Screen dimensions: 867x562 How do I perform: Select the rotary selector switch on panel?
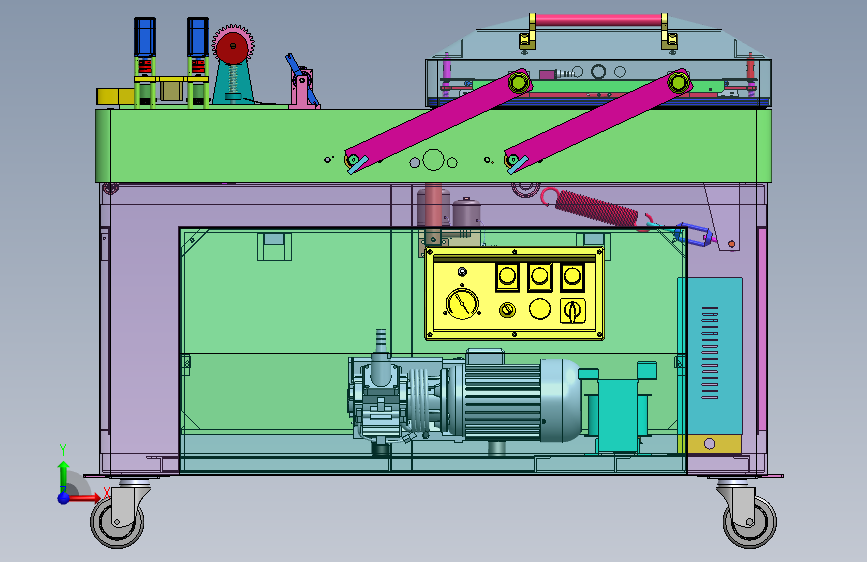tap(573, 311)
